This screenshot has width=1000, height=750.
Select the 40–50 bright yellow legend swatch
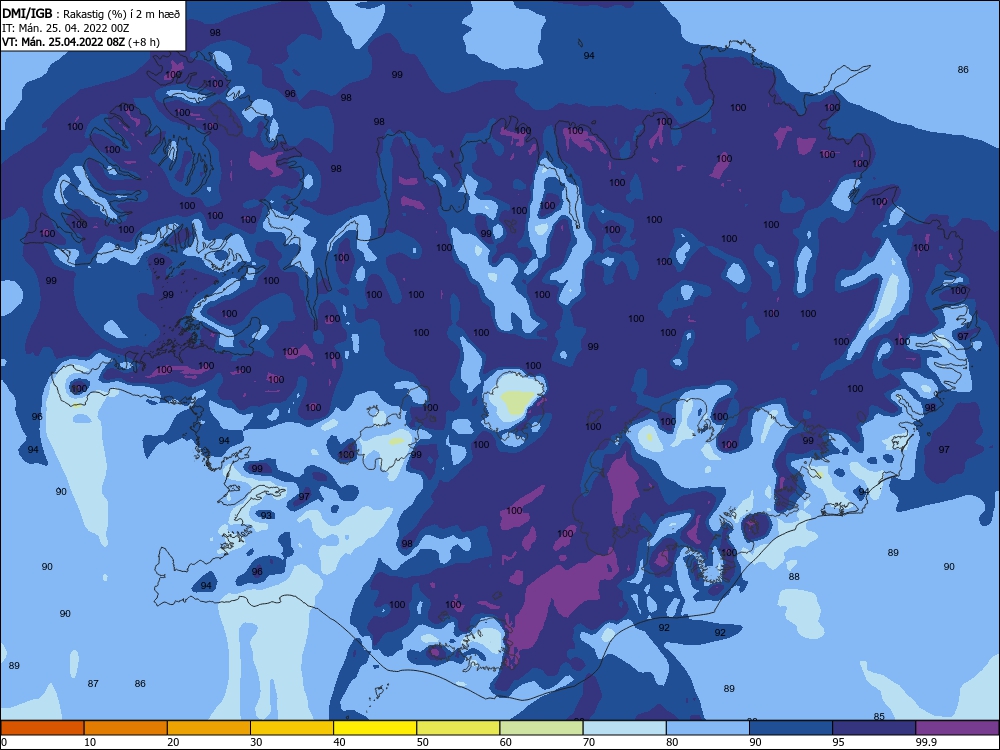(x=375, y=728)
